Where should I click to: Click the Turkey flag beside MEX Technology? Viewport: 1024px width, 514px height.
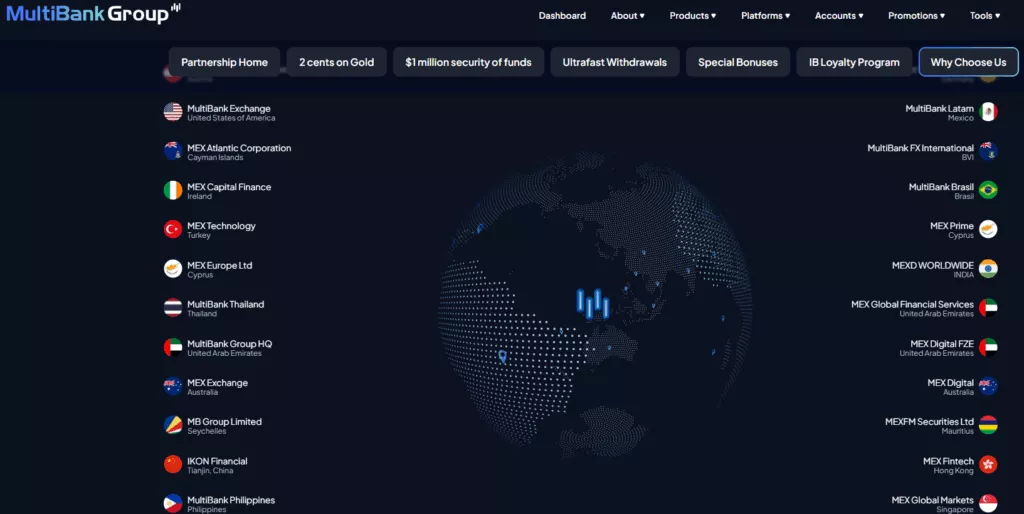pyautogui.click(x=173, y=229)
